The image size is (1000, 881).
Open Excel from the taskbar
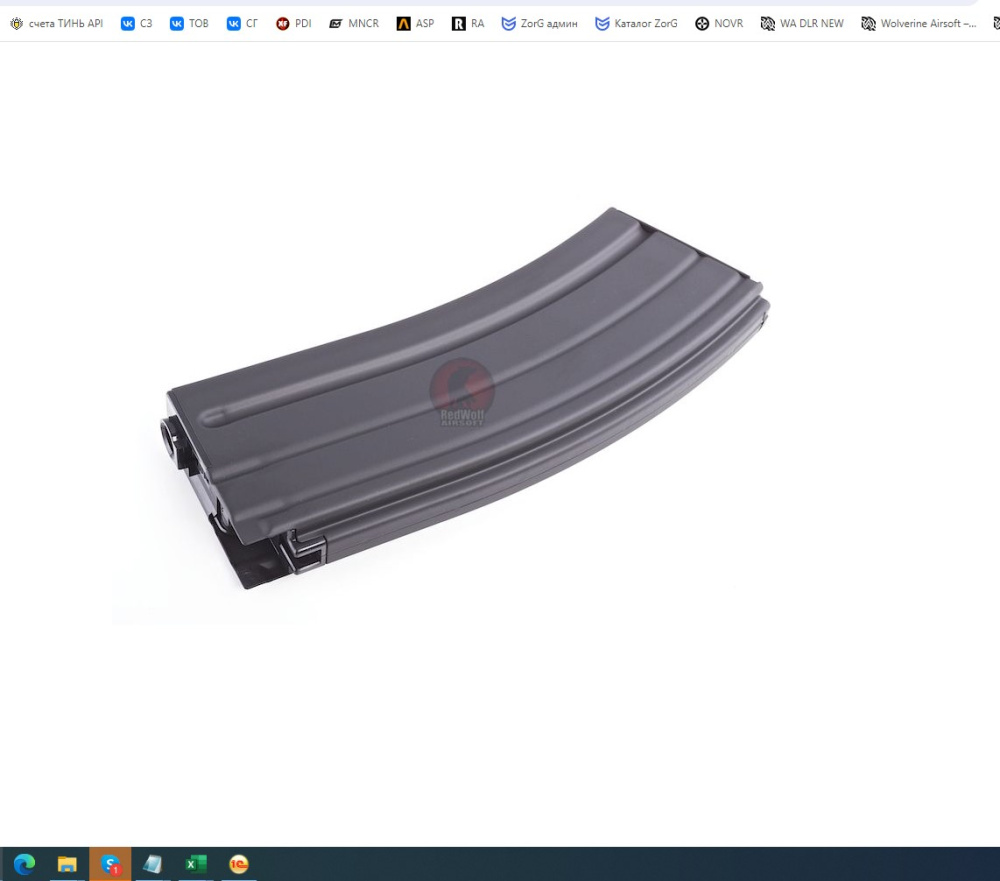click(196, 864)
